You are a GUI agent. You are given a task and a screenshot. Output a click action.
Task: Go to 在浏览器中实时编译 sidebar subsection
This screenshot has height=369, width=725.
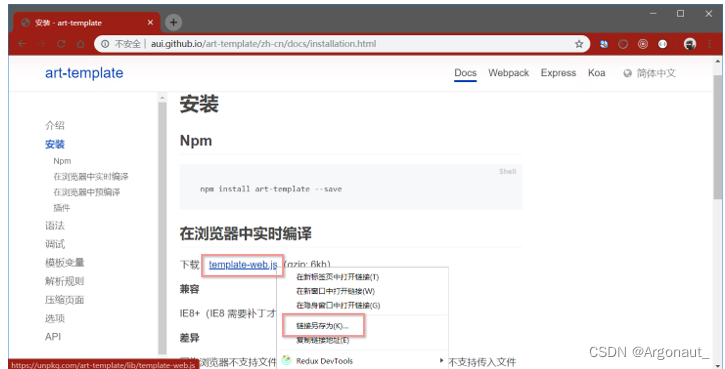coord(91,177)
